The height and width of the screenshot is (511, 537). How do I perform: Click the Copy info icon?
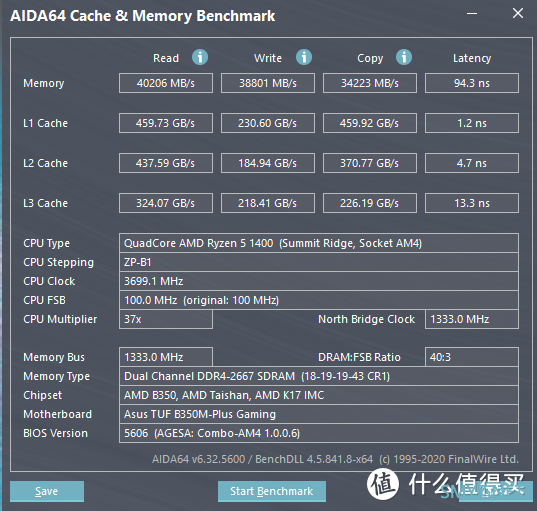click(x=404, y=57)
